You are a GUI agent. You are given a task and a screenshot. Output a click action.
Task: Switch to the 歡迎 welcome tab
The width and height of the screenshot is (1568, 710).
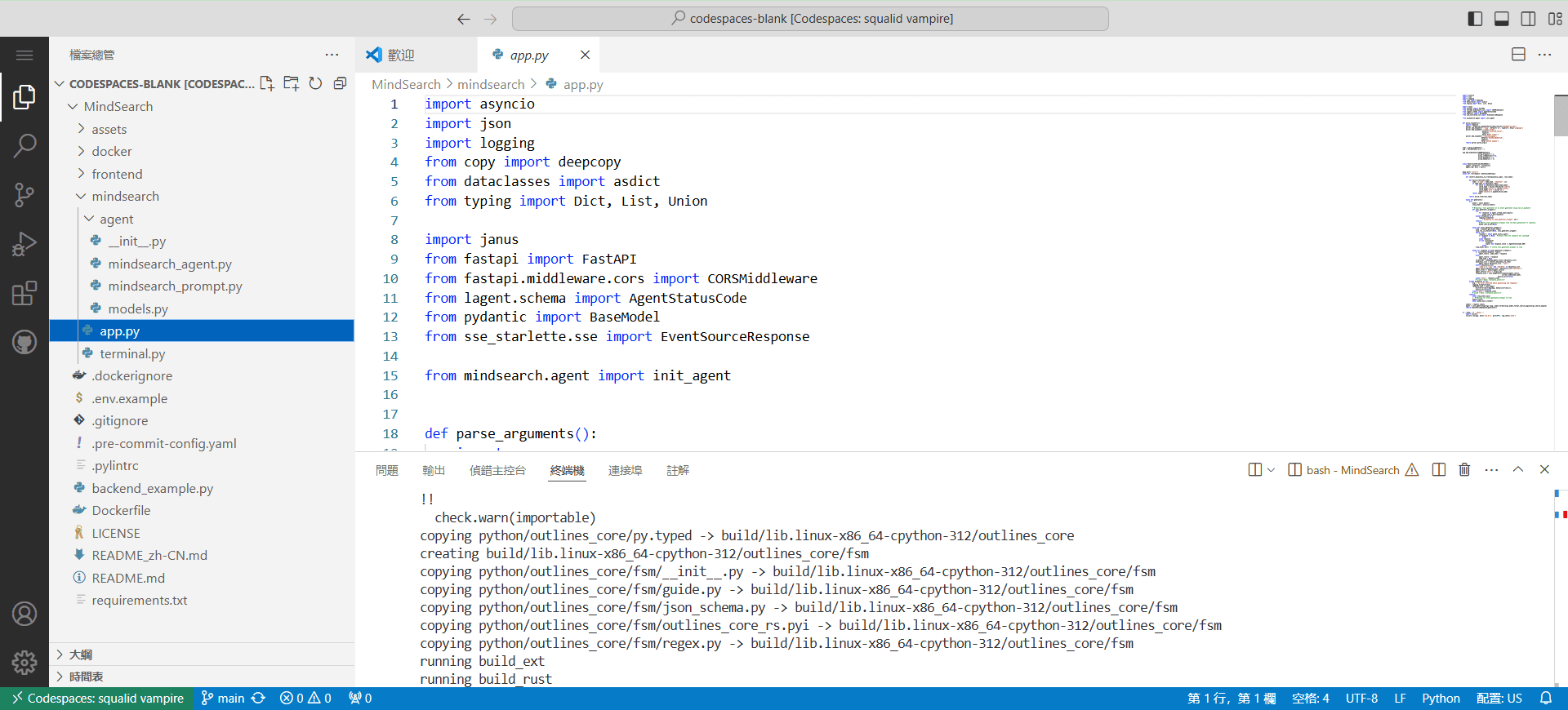[416, 55]
